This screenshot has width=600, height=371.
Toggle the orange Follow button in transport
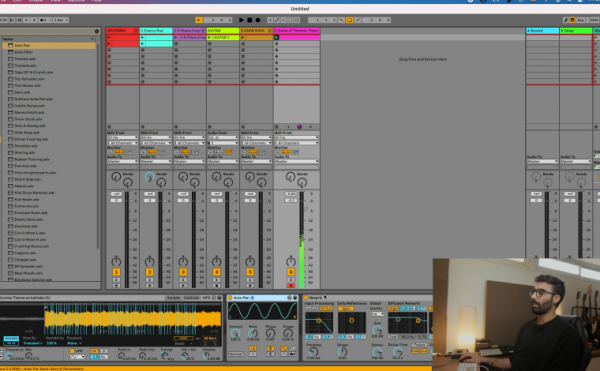199,20
